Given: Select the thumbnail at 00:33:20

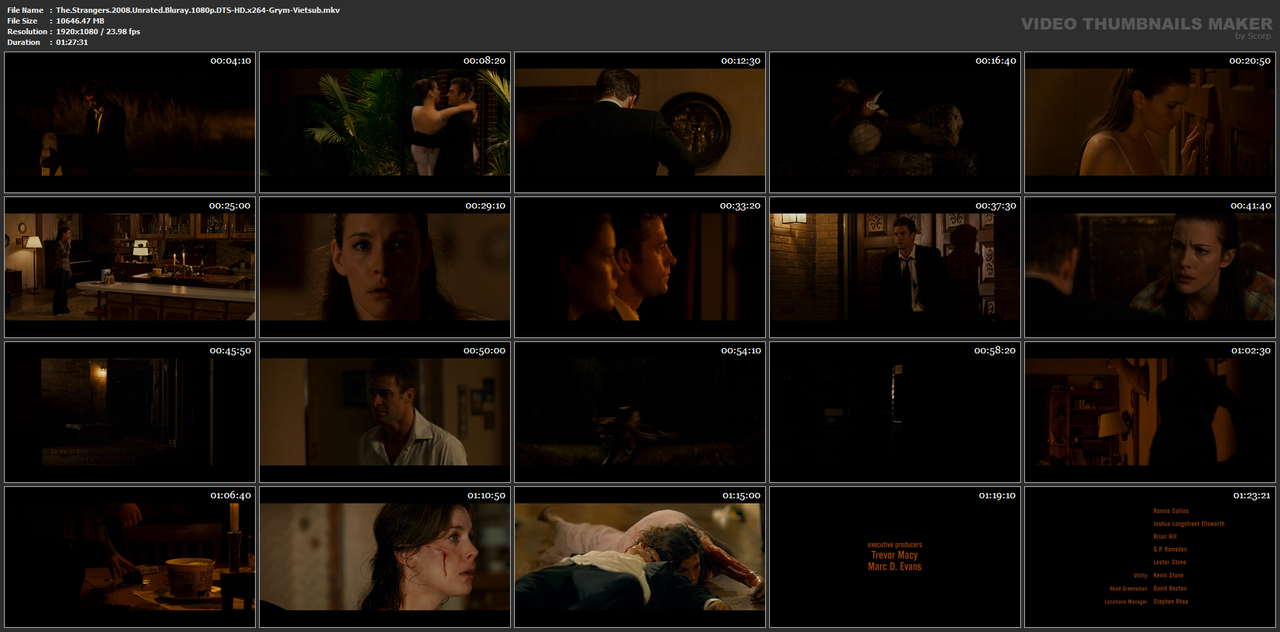Looking at the screenshot, I should (x=640, y=267).
